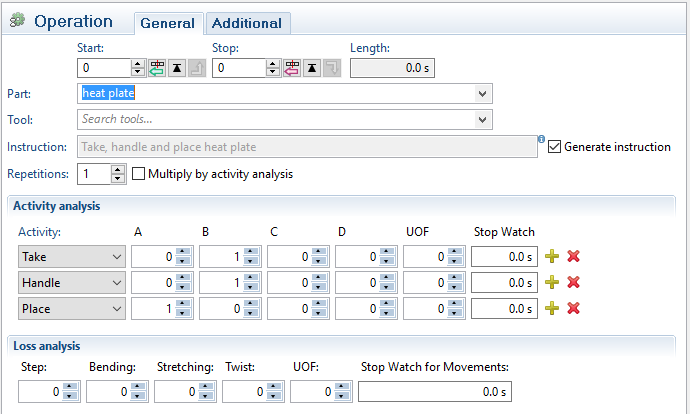Select the General tab

point(167,24)
